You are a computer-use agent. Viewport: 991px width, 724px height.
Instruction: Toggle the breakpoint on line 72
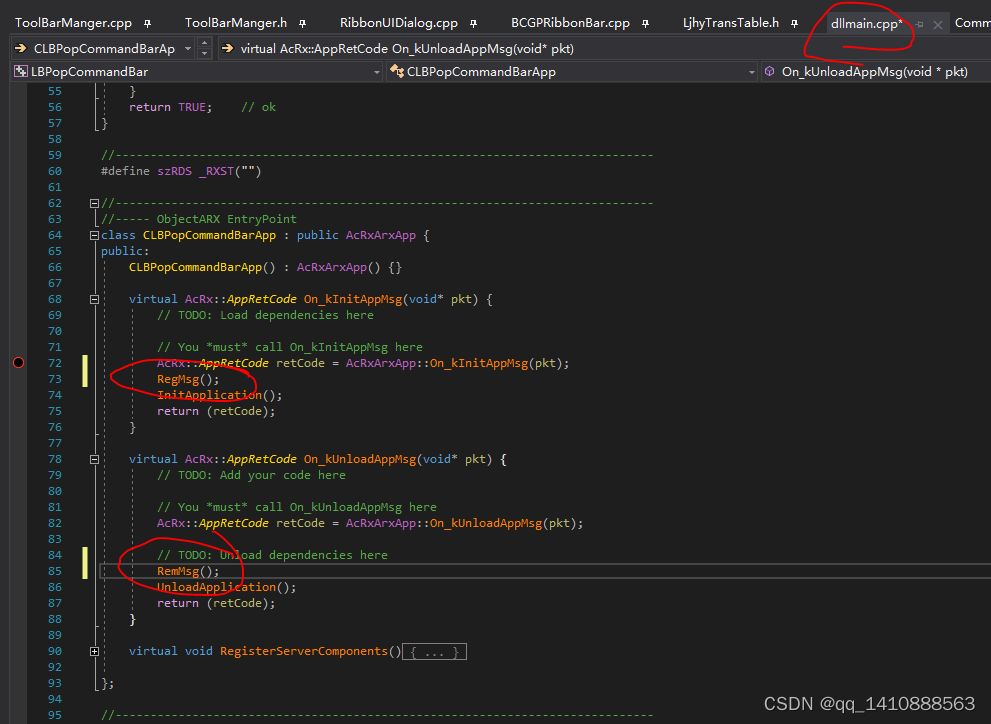coord(18,363)
